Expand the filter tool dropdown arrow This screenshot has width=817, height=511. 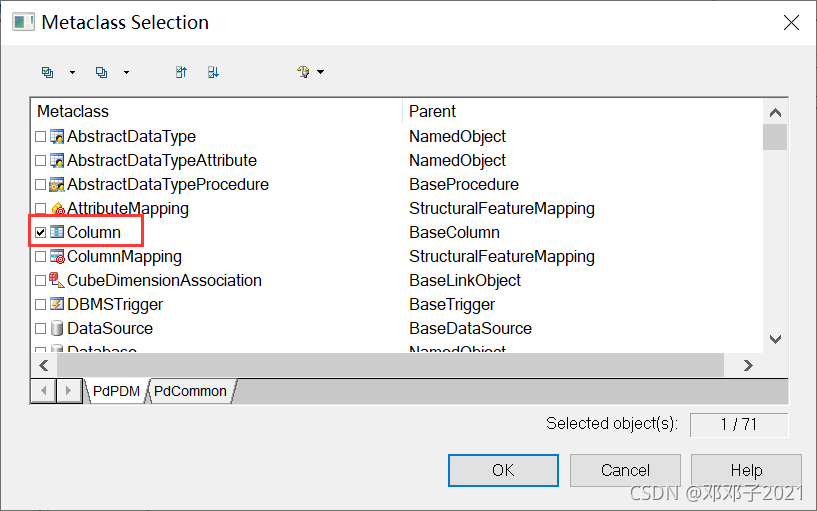pos(320,72)
